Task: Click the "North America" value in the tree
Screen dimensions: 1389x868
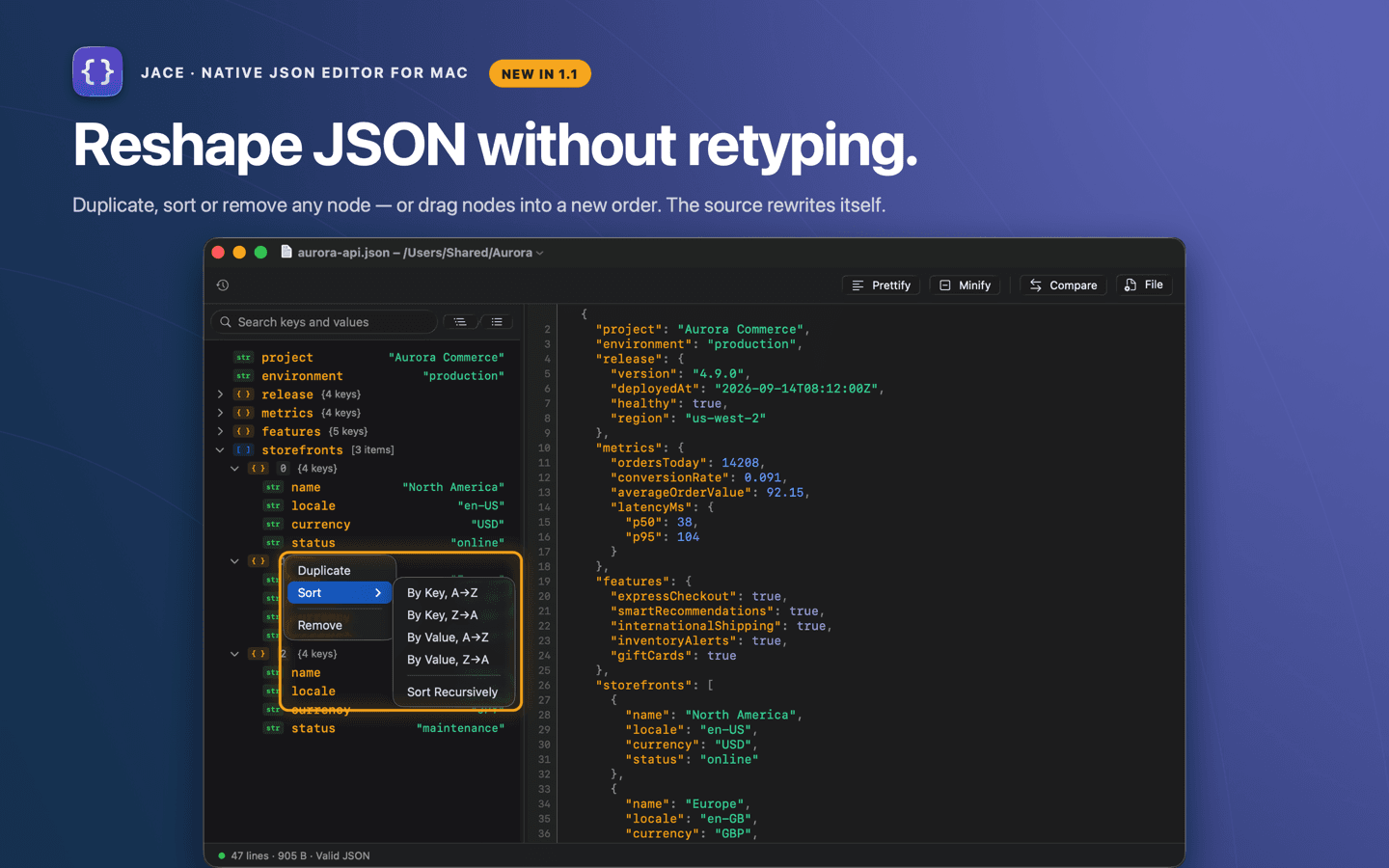Action: click(x=453, y=487)
